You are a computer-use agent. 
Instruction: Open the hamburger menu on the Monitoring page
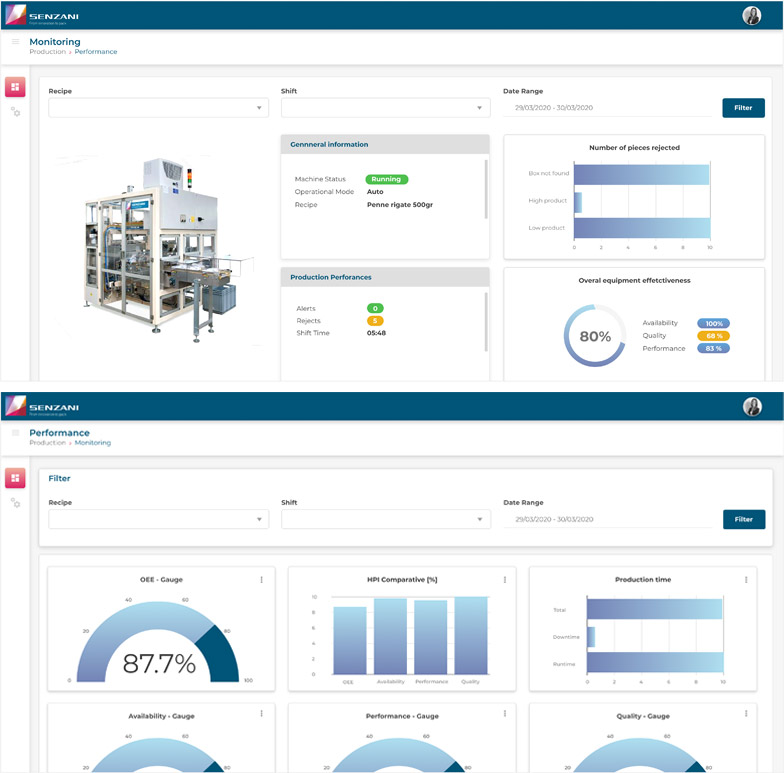[x=16, y=42]
